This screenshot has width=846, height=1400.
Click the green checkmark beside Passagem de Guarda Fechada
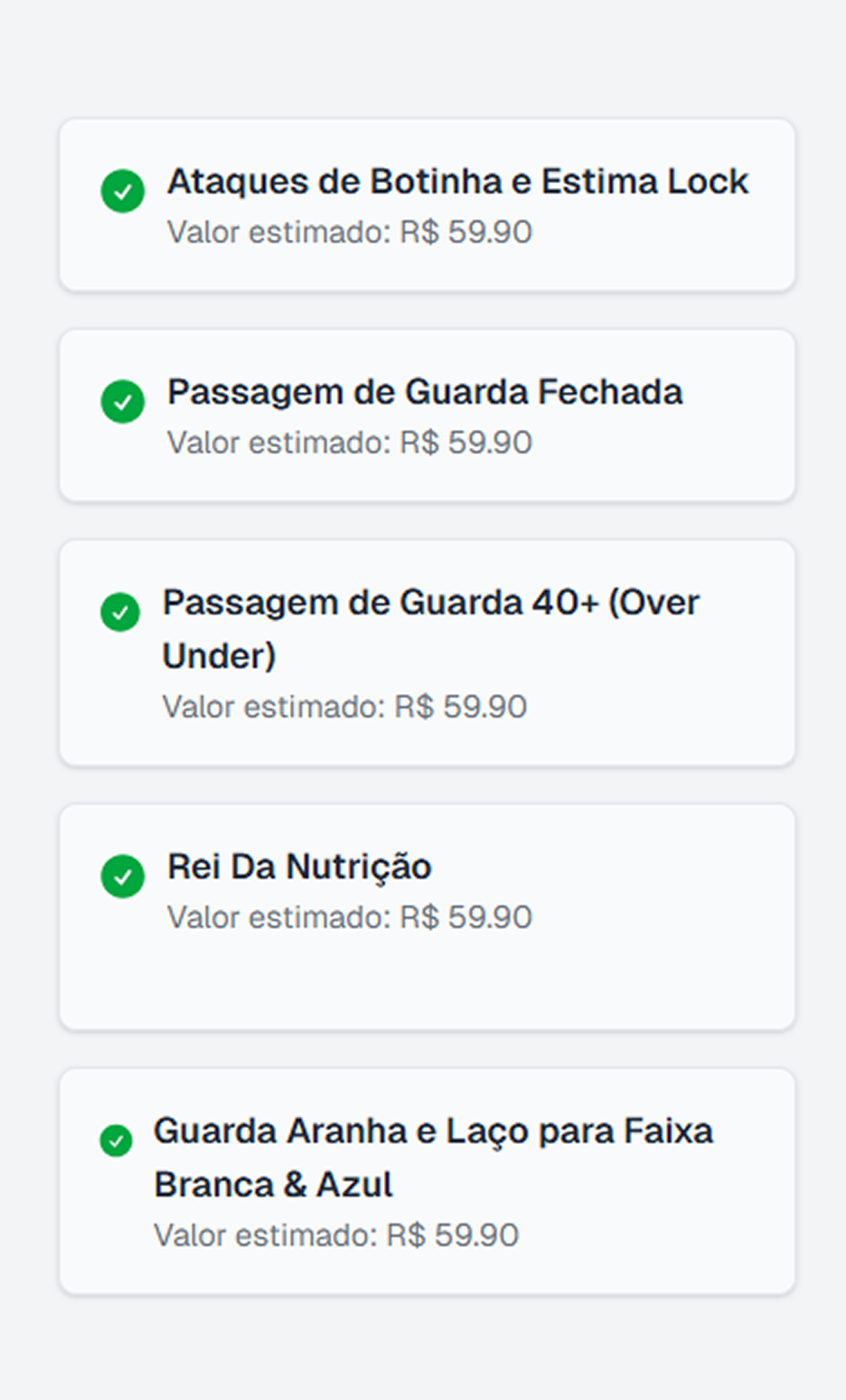(123, 402)
